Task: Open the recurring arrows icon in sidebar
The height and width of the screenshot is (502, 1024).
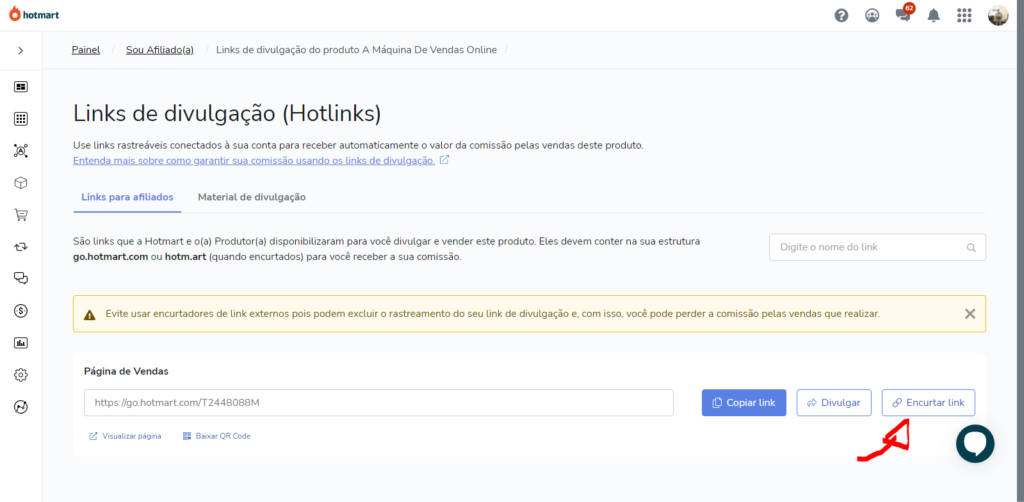Action: click(21, 247)
